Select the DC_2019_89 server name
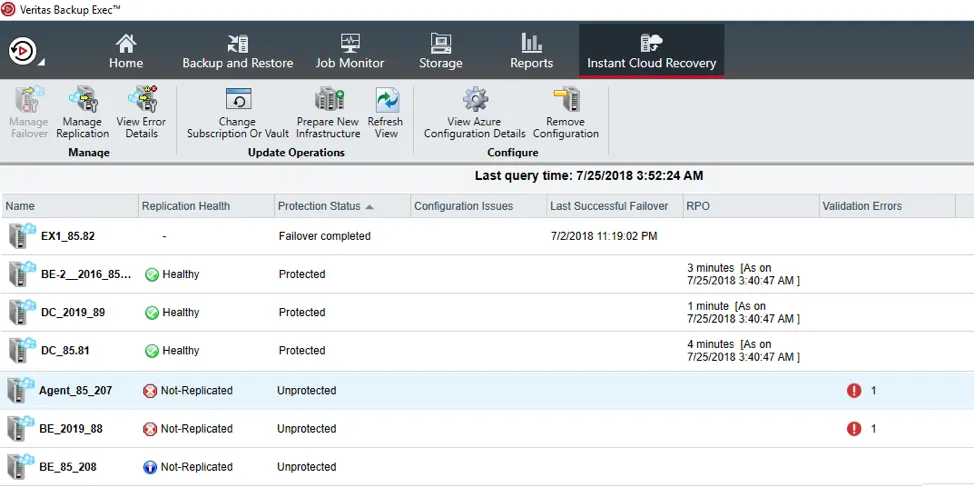The height and width of the screenshot is (487, 974). [x=73, y=312]
